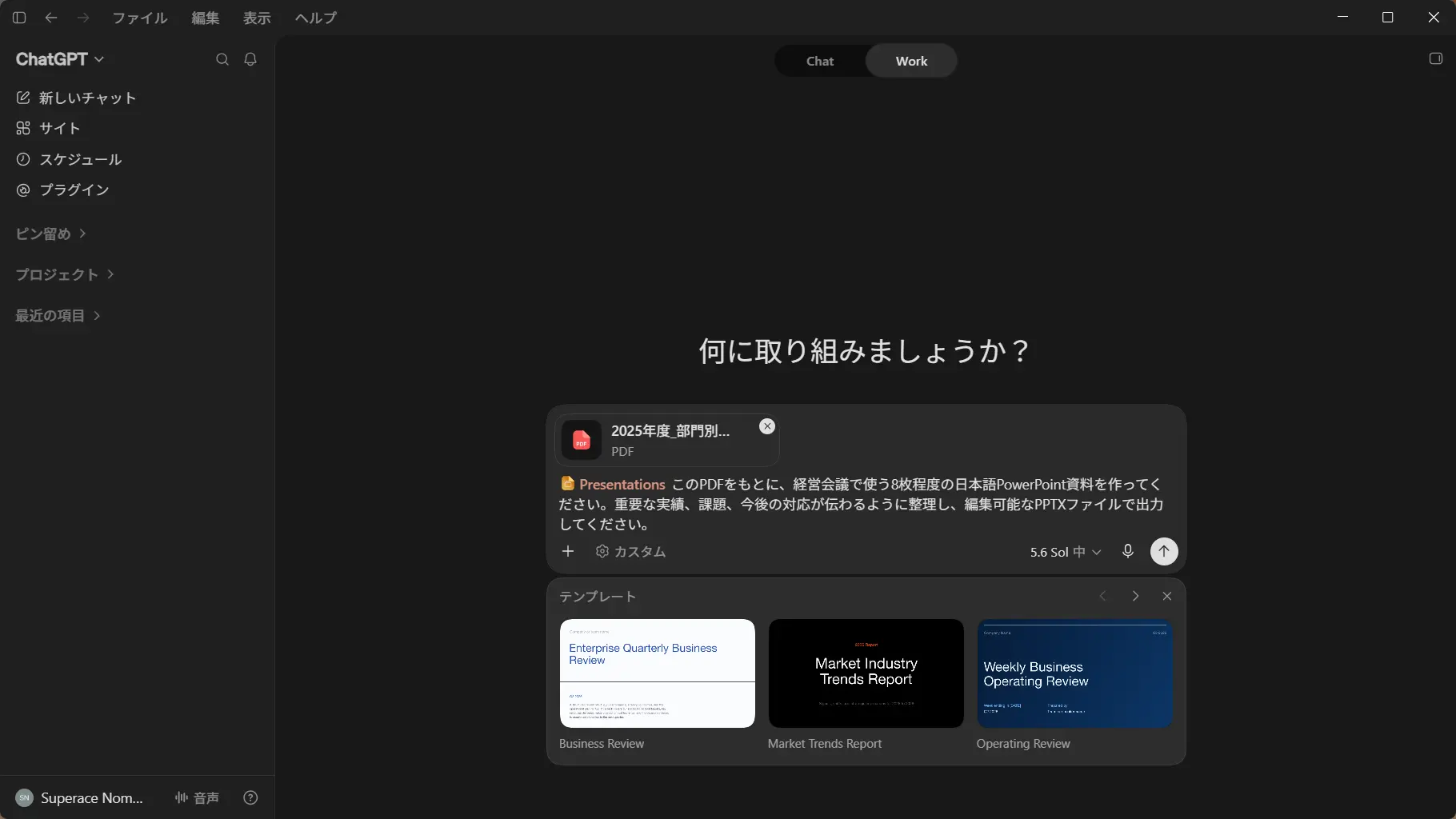Viewport: 1456px width, 819px height.
Task: Open the notifications bell
Action: (x=250, y=59)
